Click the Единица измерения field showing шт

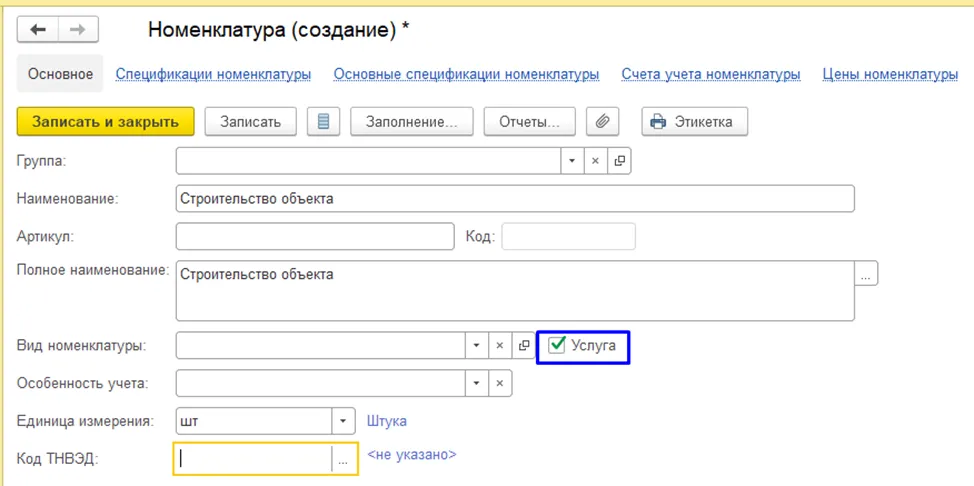(255, 421)
